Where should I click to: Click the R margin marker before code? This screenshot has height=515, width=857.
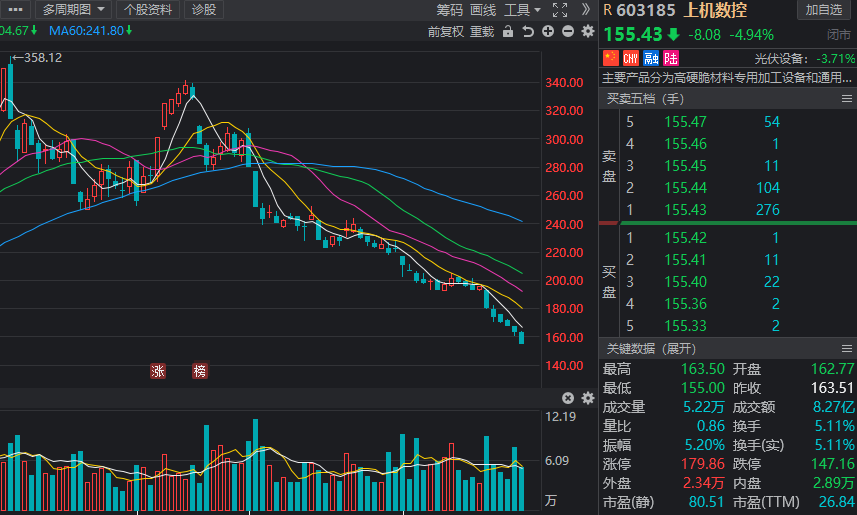(x=608, y=10)
